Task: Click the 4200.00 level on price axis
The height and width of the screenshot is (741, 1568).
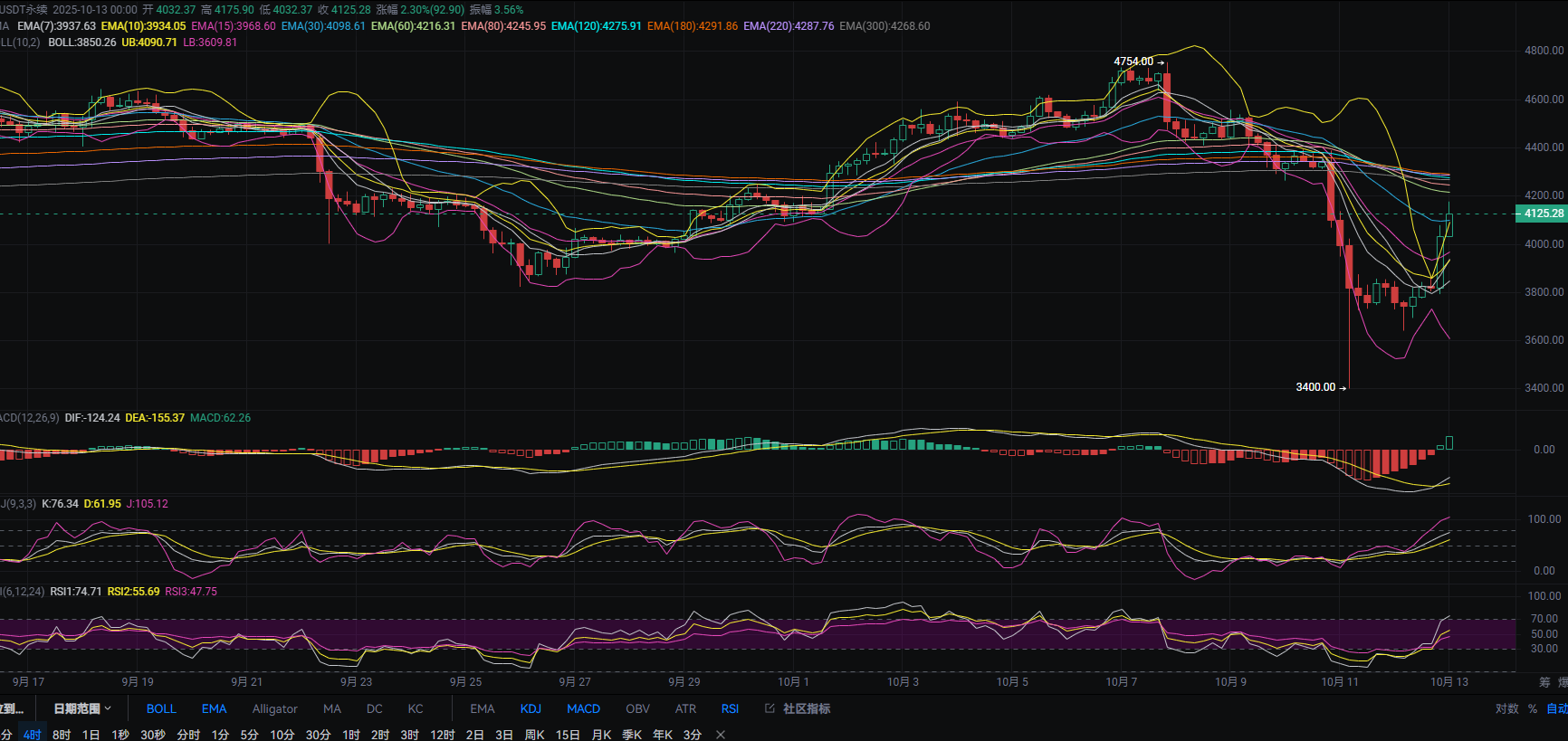Action: coord(1544,195)
